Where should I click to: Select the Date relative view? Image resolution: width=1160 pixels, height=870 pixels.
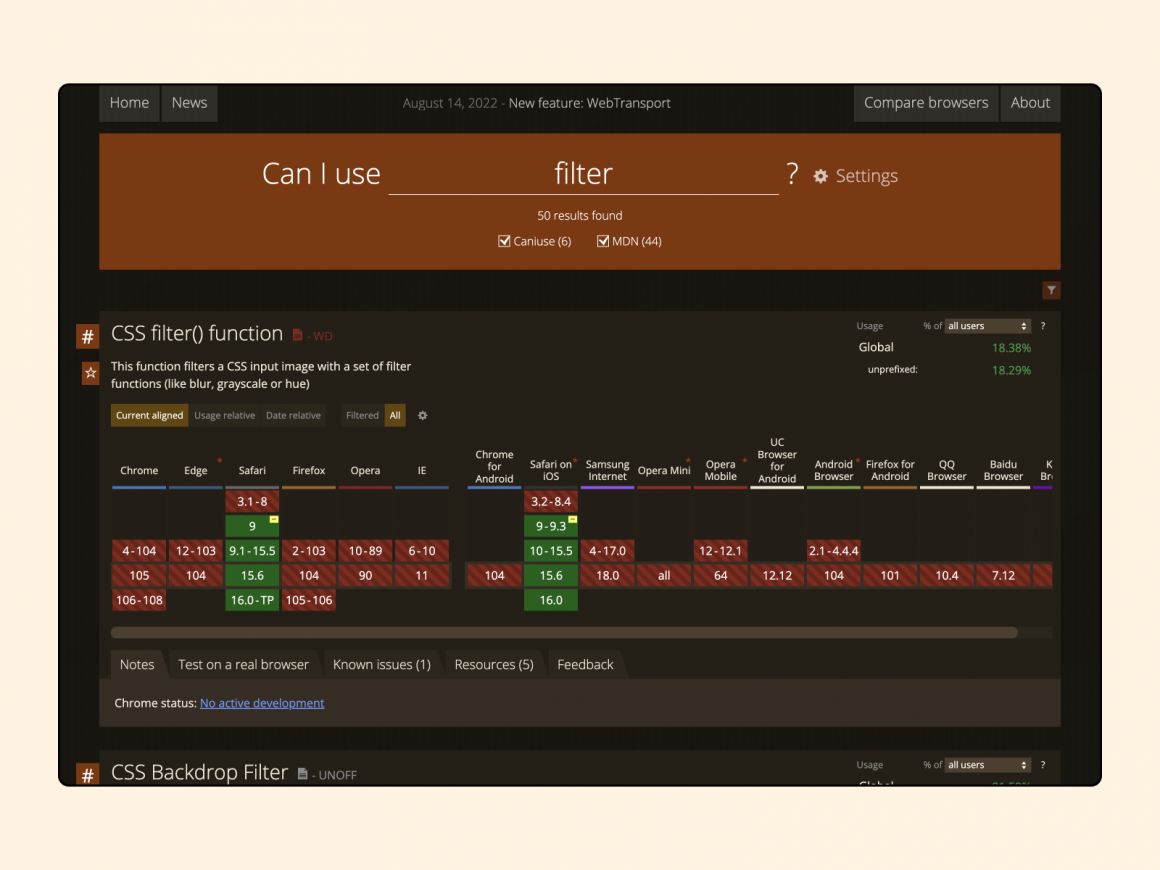tap(293, 416)
